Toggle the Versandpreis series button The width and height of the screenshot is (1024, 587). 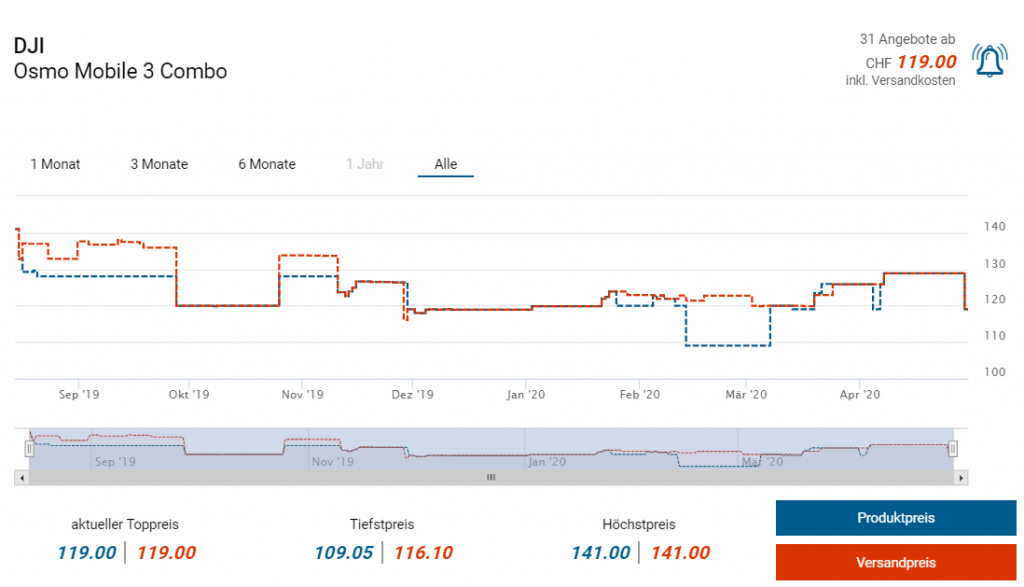(x=895, y=562)
